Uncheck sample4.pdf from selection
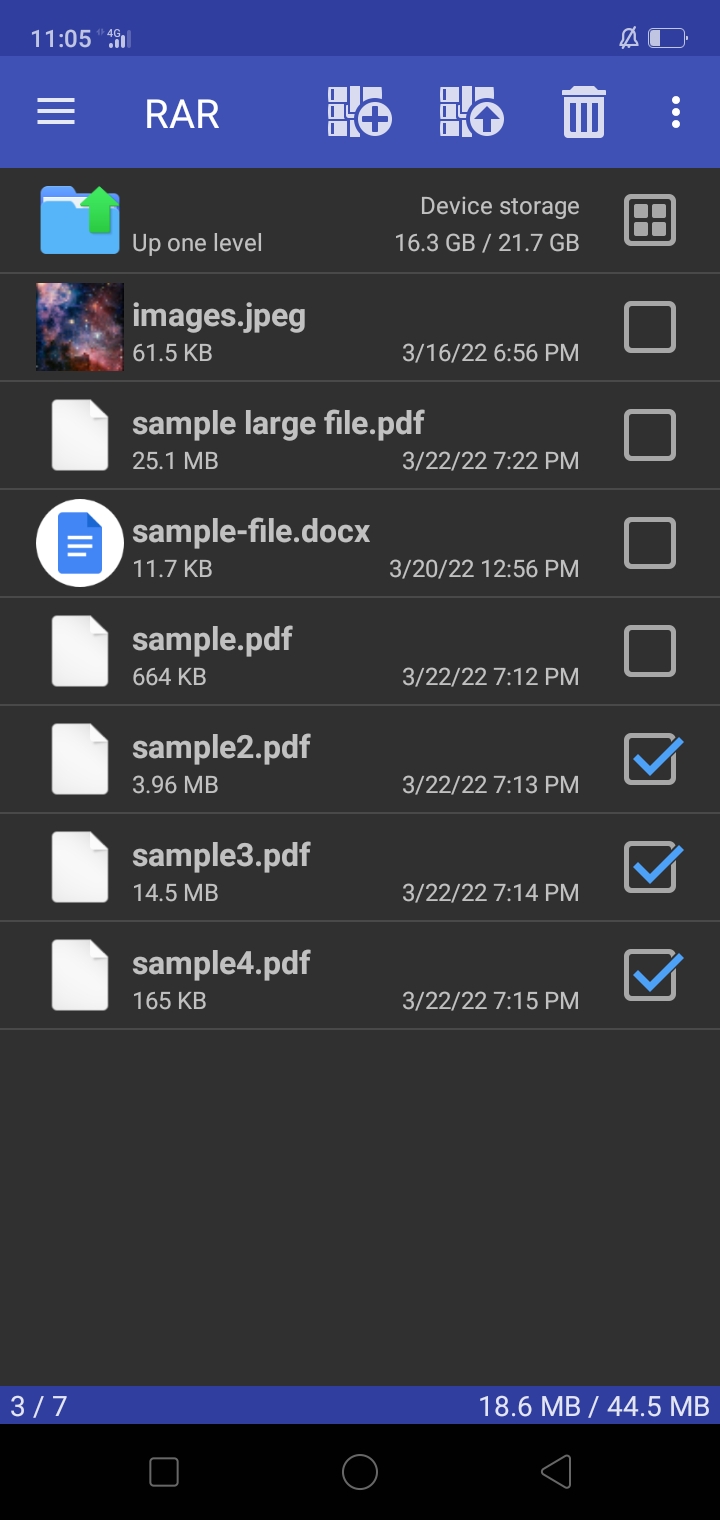Screen dimensions: 720x1520 point(651,975)
